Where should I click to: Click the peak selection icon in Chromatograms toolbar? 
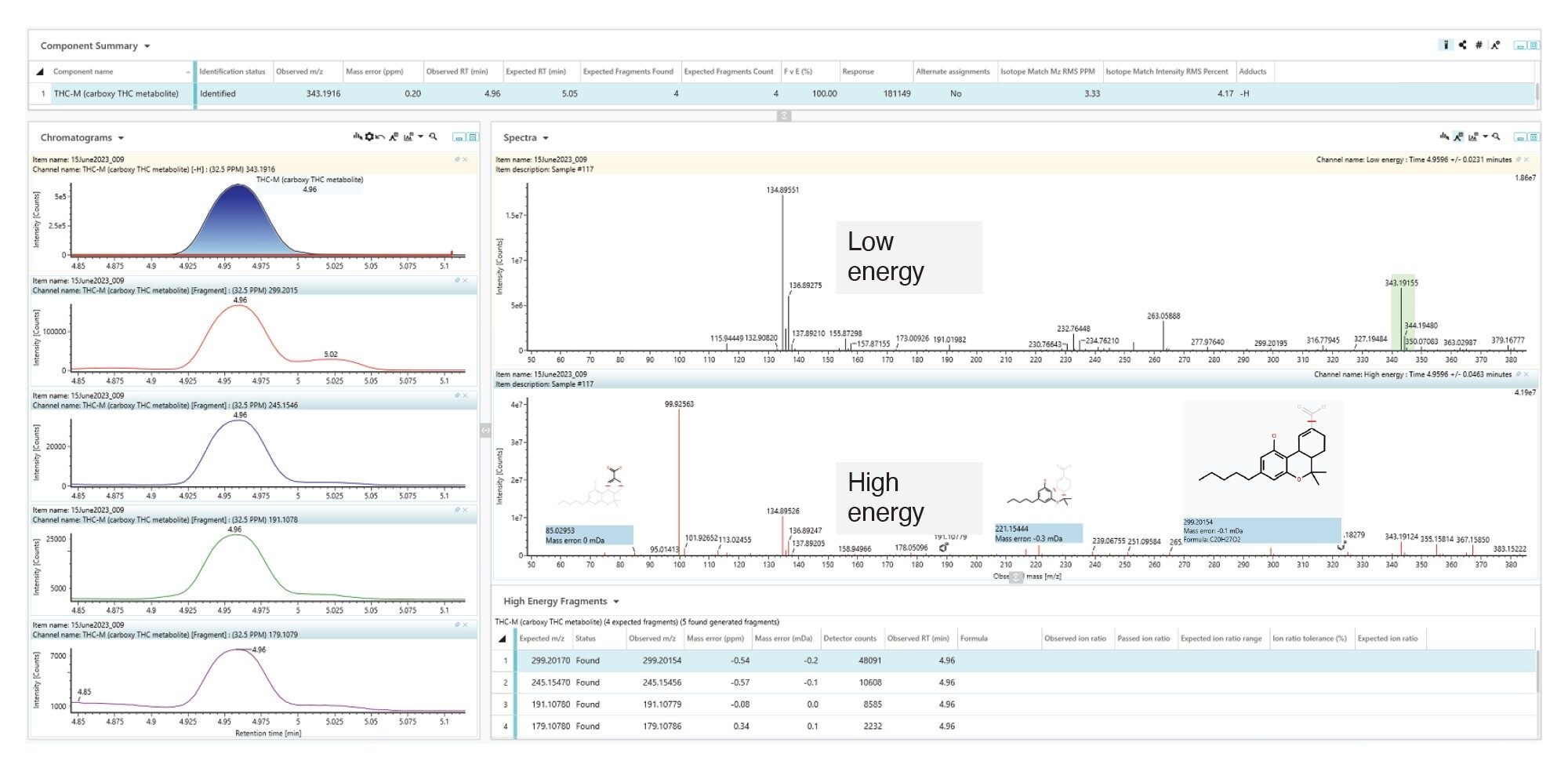(x=358, y=136)
